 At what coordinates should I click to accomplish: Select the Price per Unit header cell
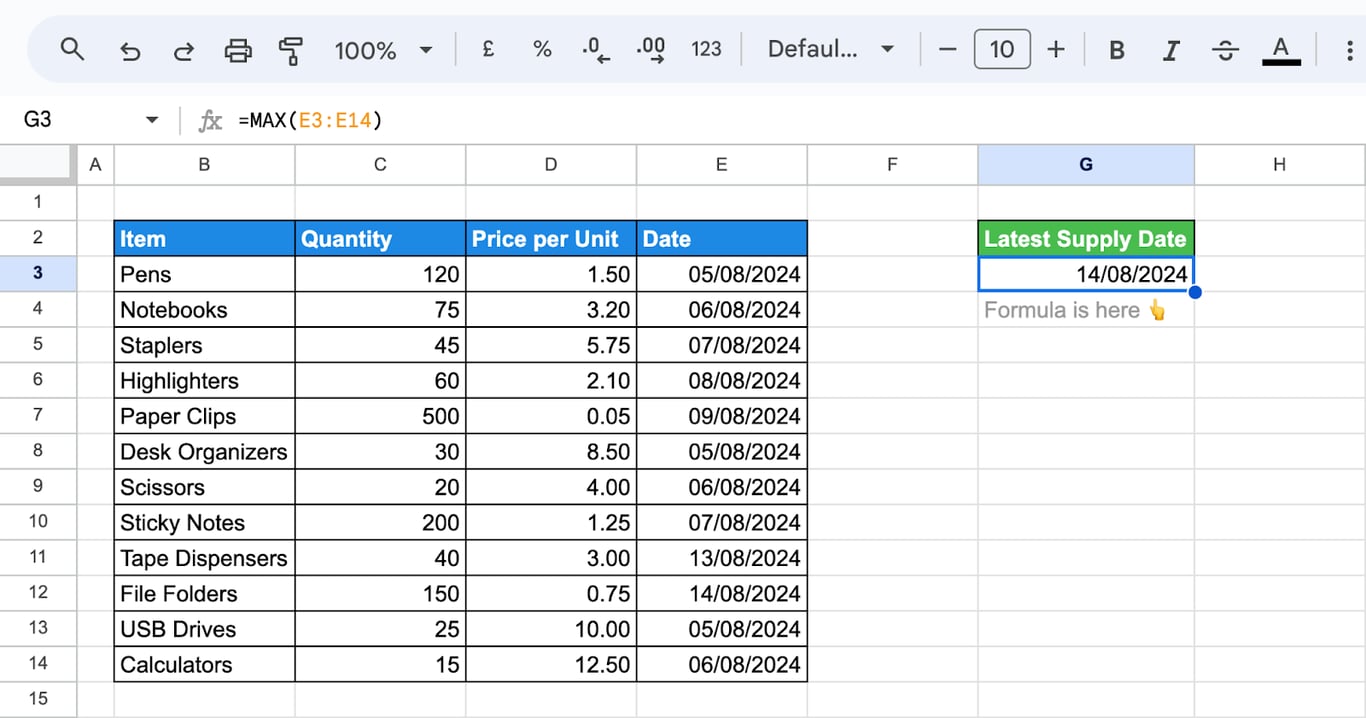(551, 238)
